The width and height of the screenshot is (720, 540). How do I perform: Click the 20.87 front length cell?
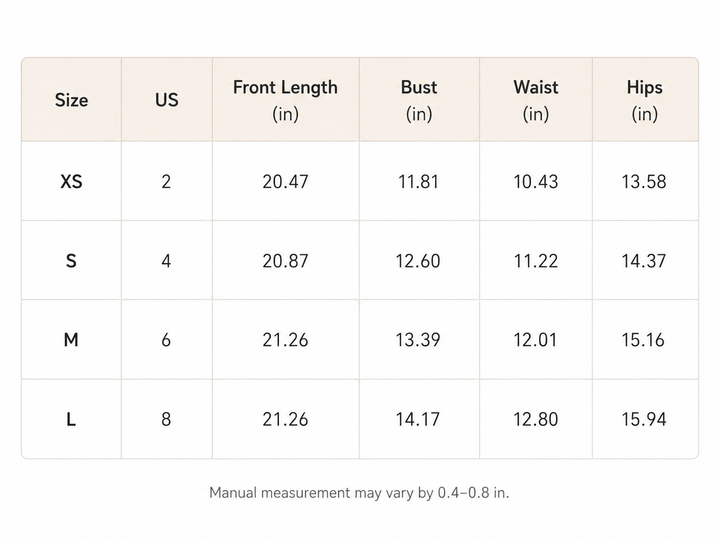(x=286, y=261)
